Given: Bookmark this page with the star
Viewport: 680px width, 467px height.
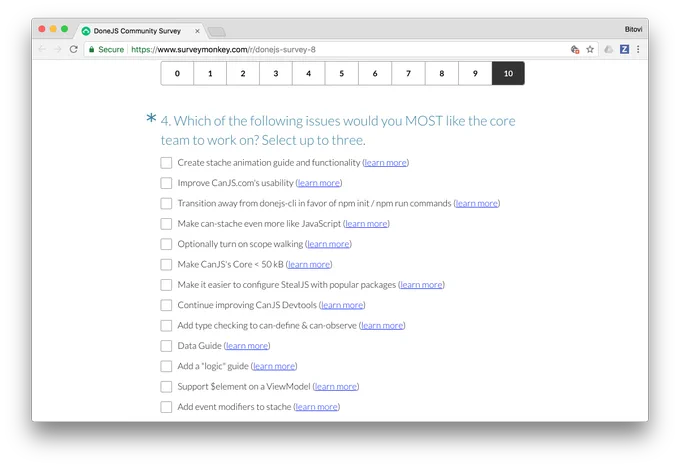Looking at the screenshot, I should tap(590, 49).
